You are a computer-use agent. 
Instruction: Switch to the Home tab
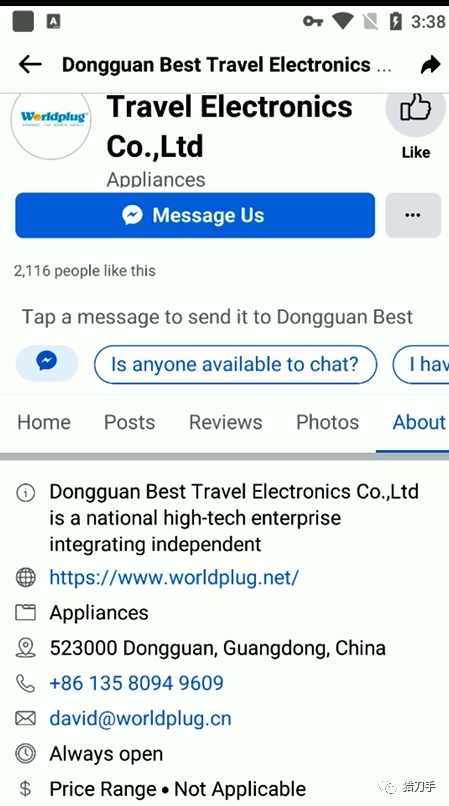point(44,423)
